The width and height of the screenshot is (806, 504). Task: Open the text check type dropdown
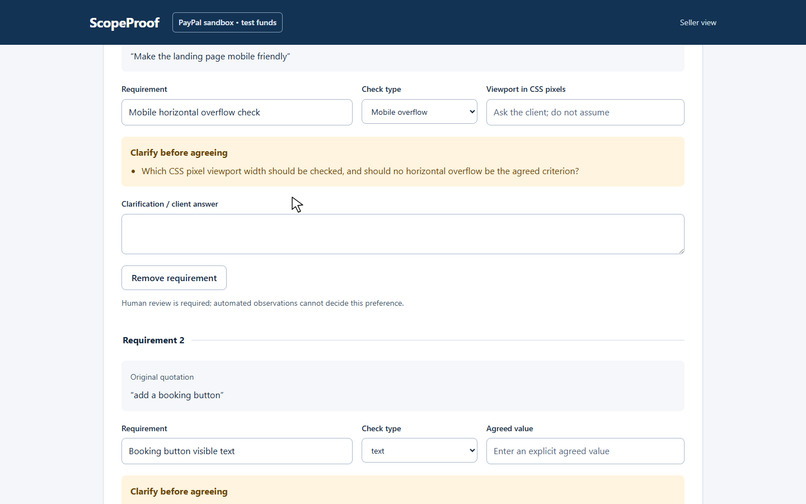[x=419, y=451]
